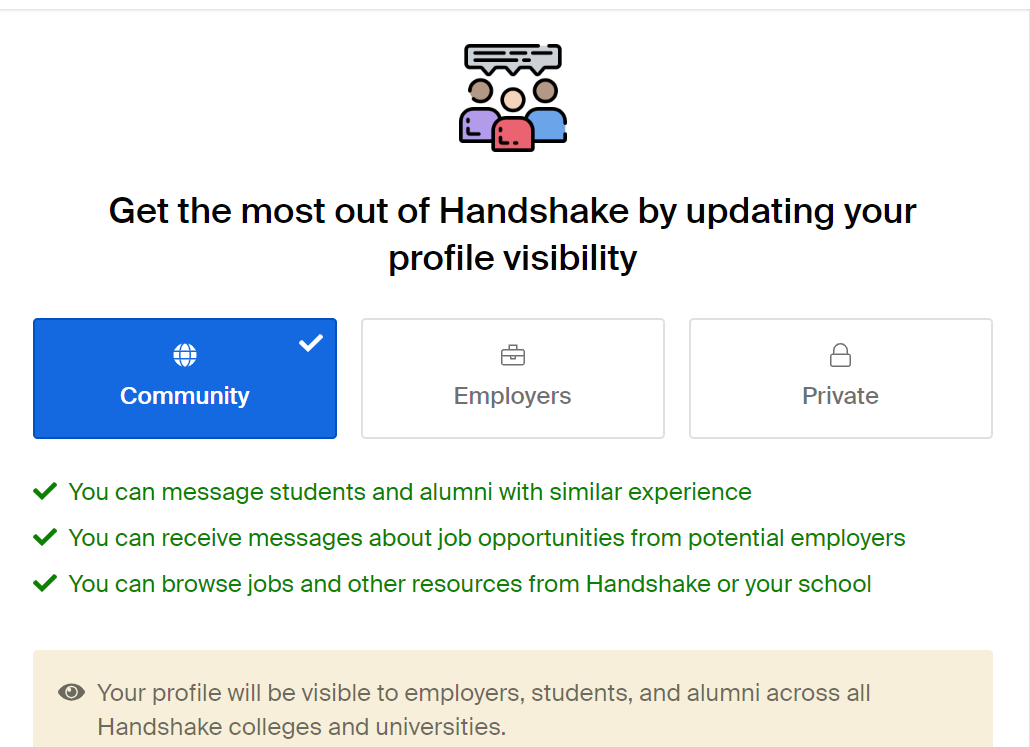This screenshot has width=1030, height=747.
Task: Click the green checkmark beside the messaging students benefit
Action: coord(45,490)
